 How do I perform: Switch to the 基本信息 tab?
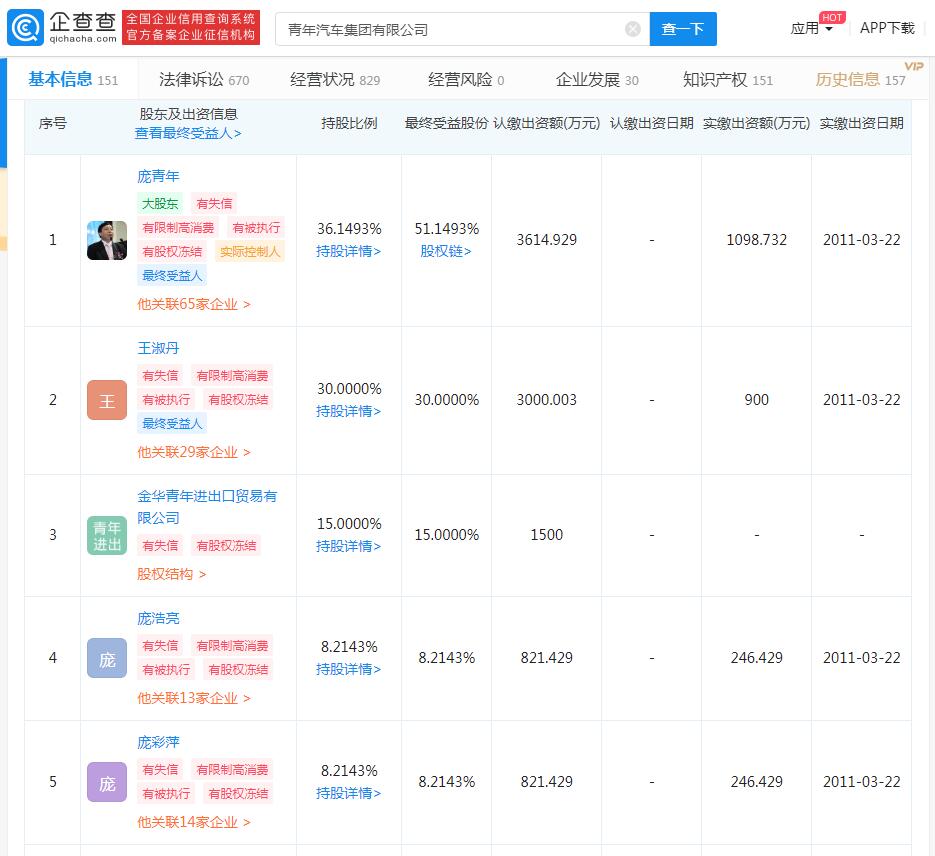(73, 79)
